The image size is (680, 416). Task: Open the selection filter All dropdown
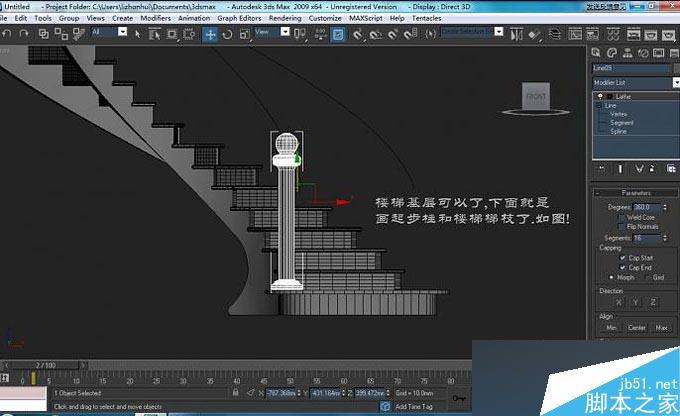point(123,32)
